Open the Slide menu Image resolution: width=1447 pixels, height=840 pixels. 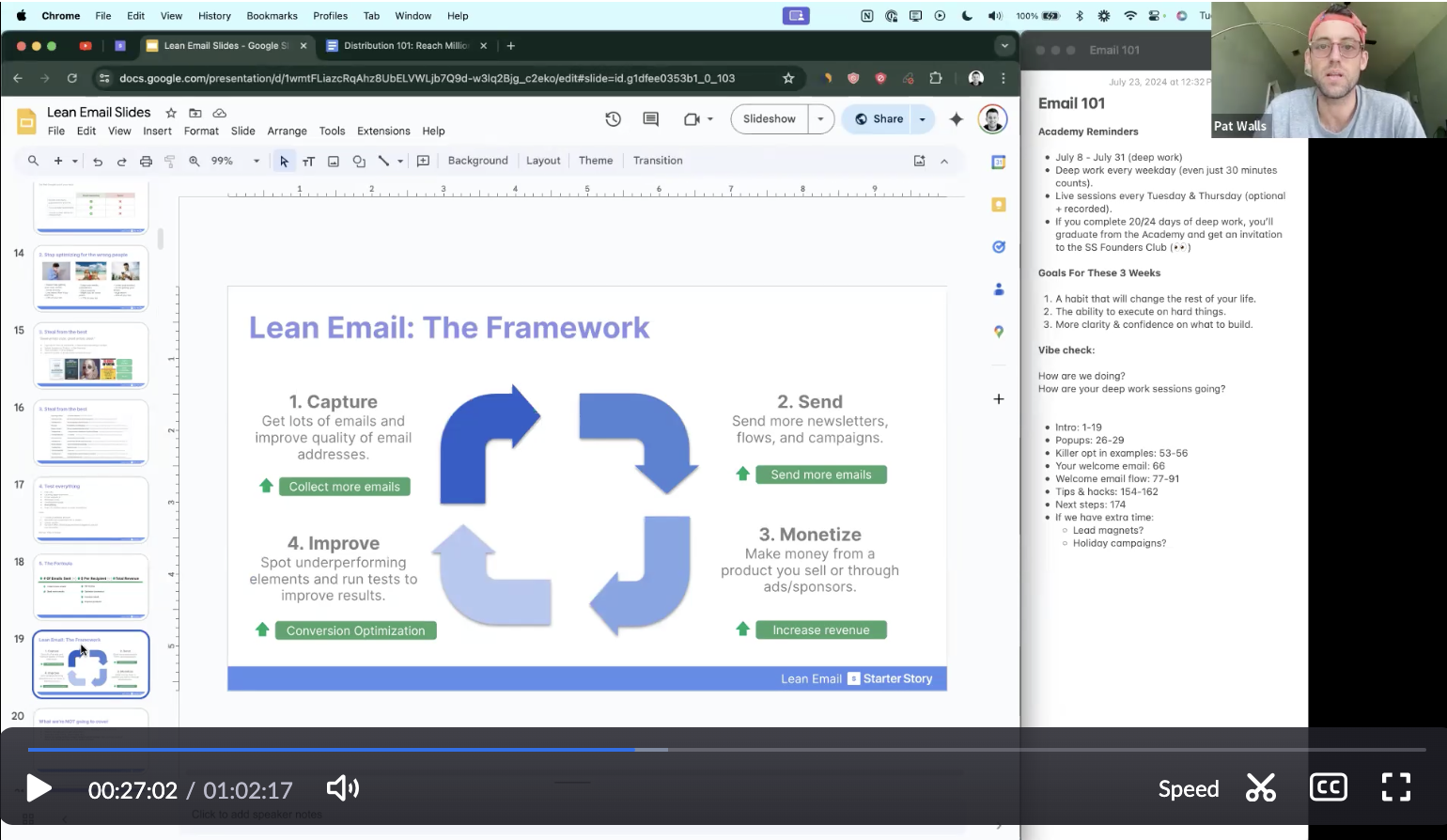click(x=243, y=132)
